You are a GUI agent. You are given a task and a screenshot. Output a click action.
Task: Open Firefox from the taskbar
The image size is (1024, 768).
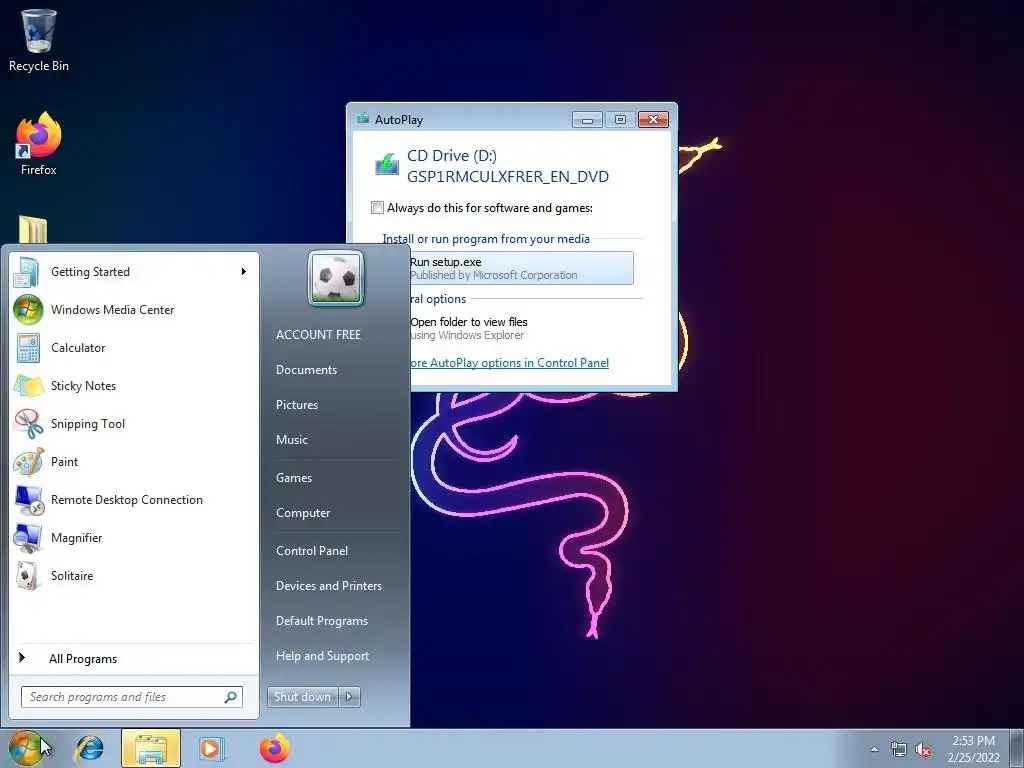275,748
